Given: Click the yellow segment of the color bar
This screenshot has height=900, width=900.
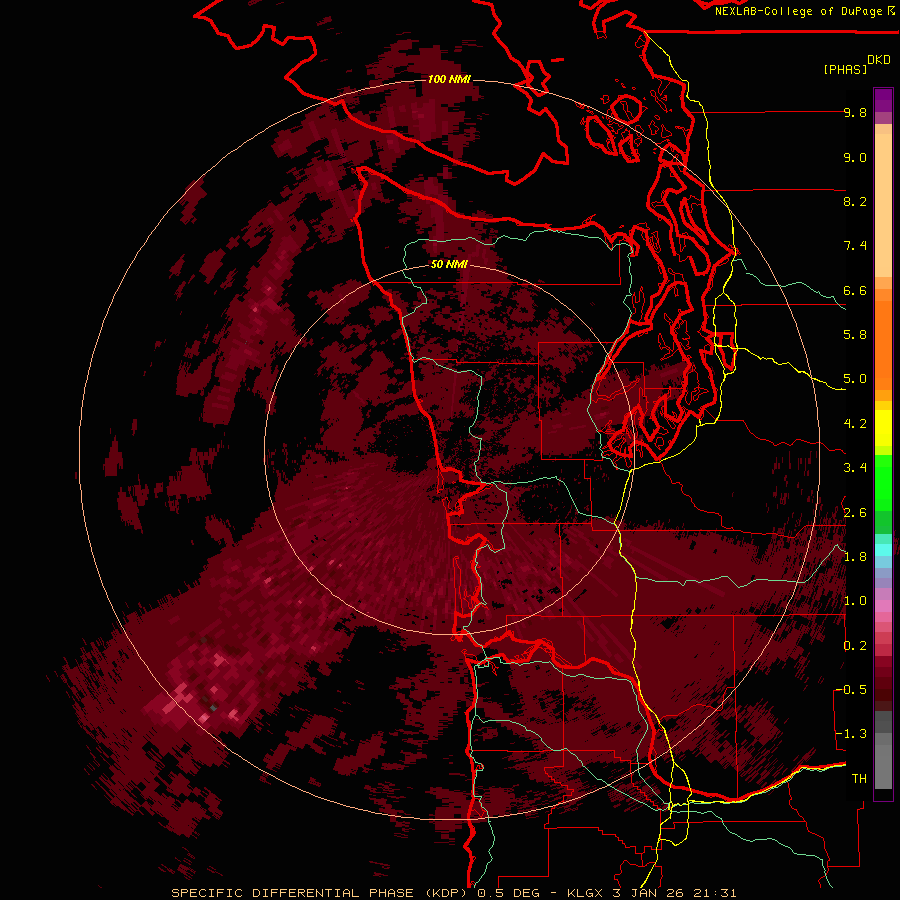Looking at the screenshot, I should (883, 428).
